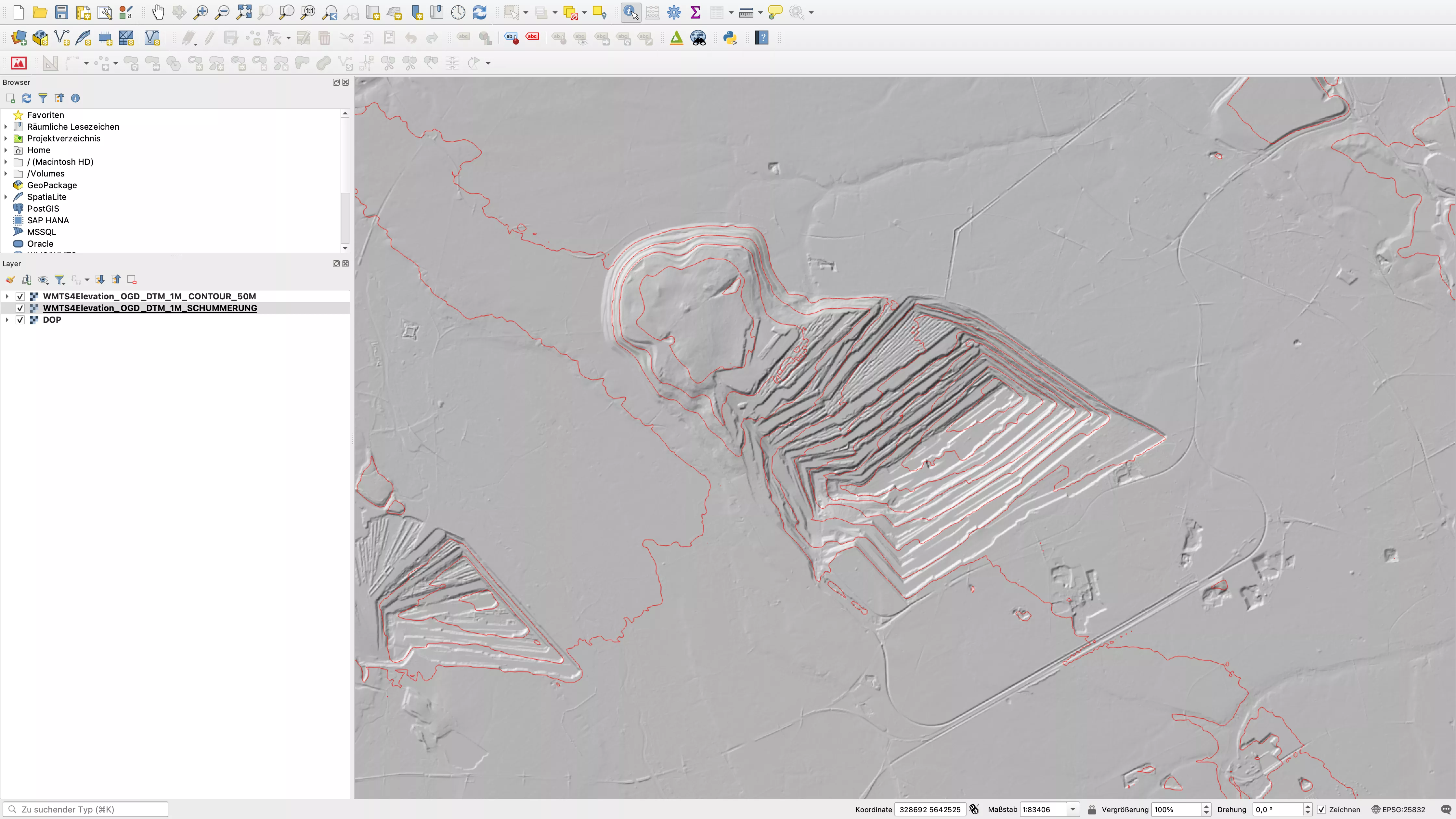Viewport: 1456px width, 819px height.
Task: Toggle visibility of the DOP layer
Action: coord(20,320)
